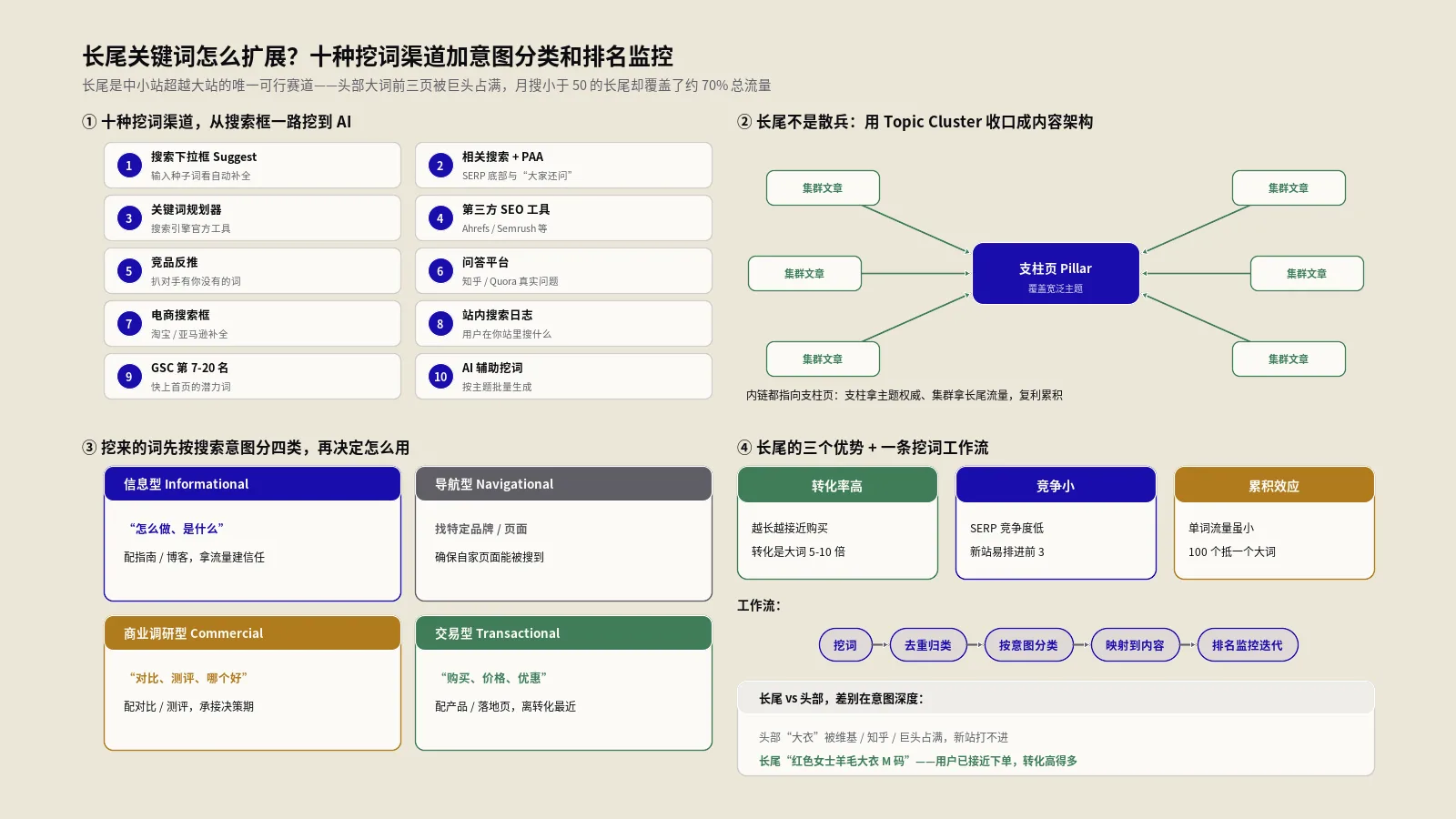This screenshot has width=1456, height=819.
Task: Click the gold 累积效应 header
Action: point(1274,485)
